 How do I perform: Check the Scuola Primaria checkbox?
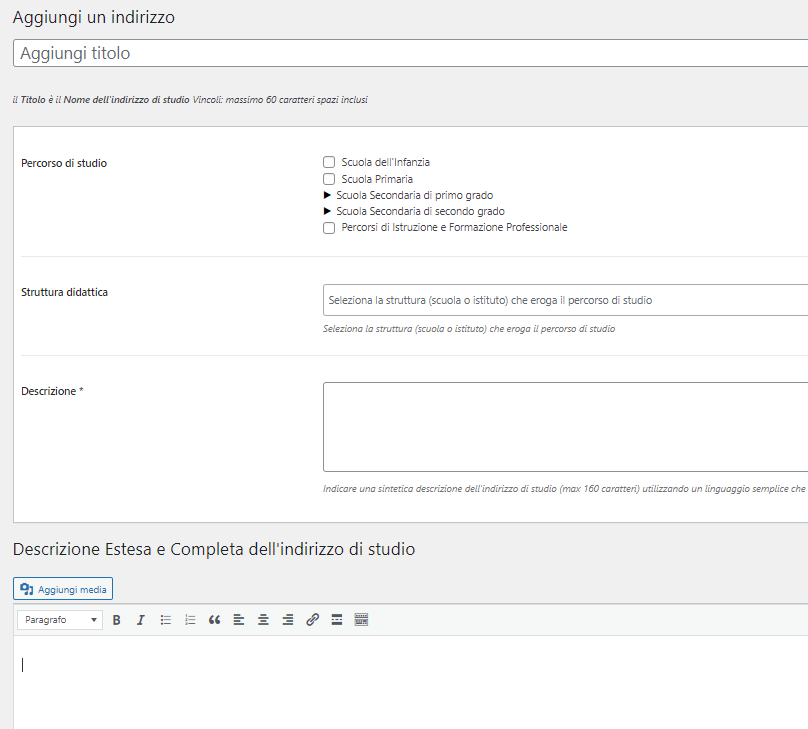pyautogui.click(x=329, y=179)
